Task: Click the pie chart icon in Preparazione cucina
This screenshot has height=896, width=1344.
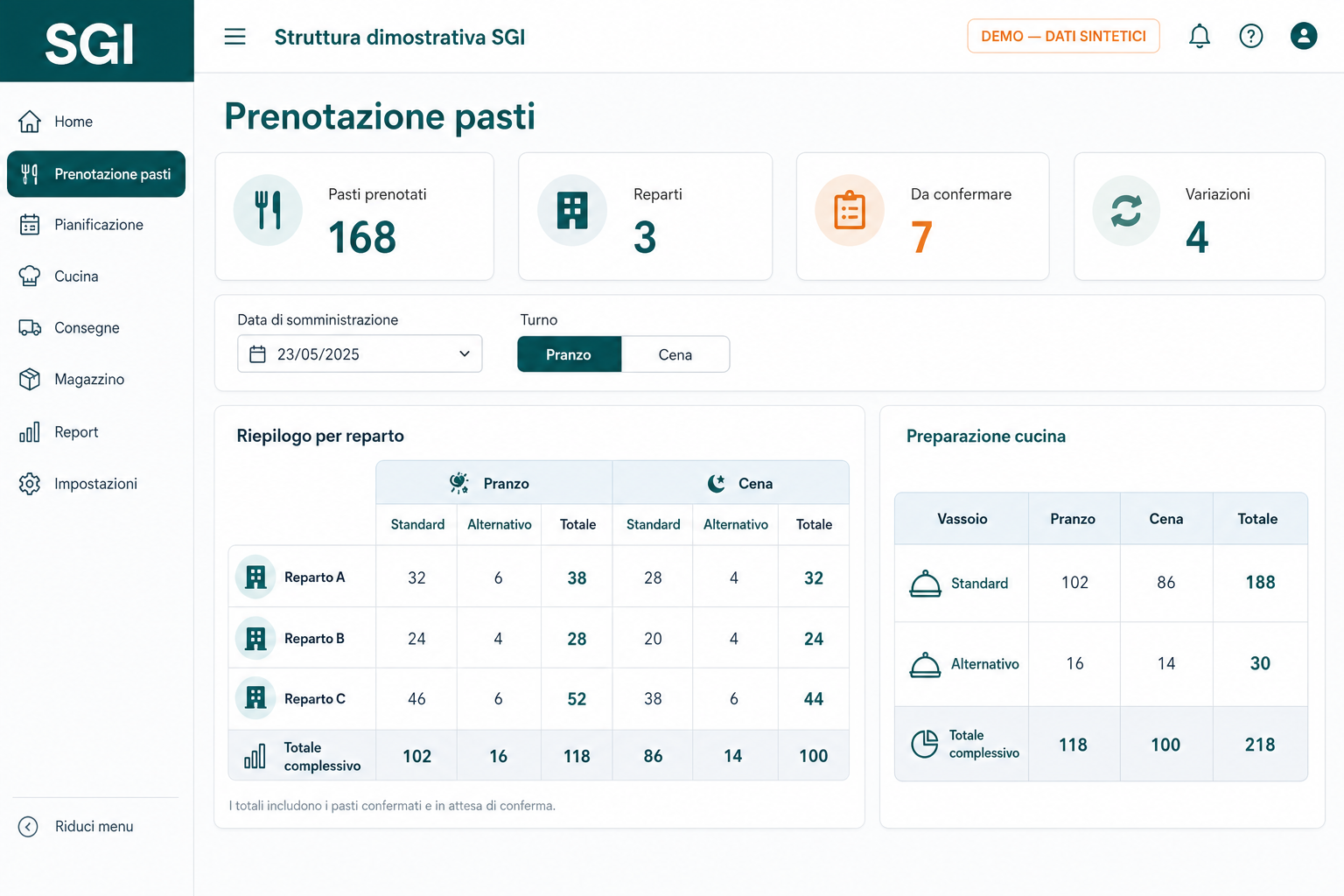Action: pos(924,744)
